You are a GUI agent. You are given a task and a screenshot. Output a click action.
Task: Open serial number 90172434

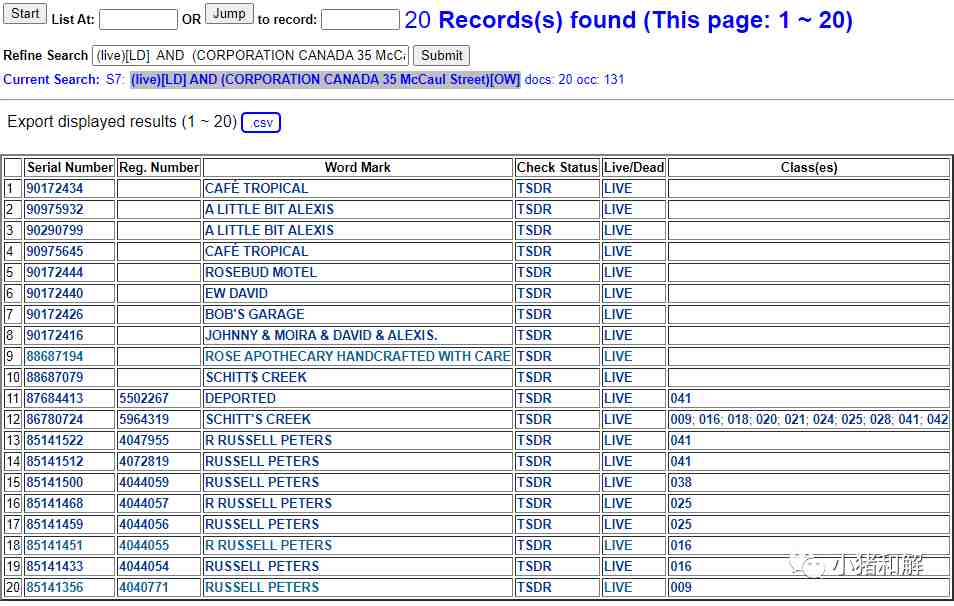click(x=55, y=188)
